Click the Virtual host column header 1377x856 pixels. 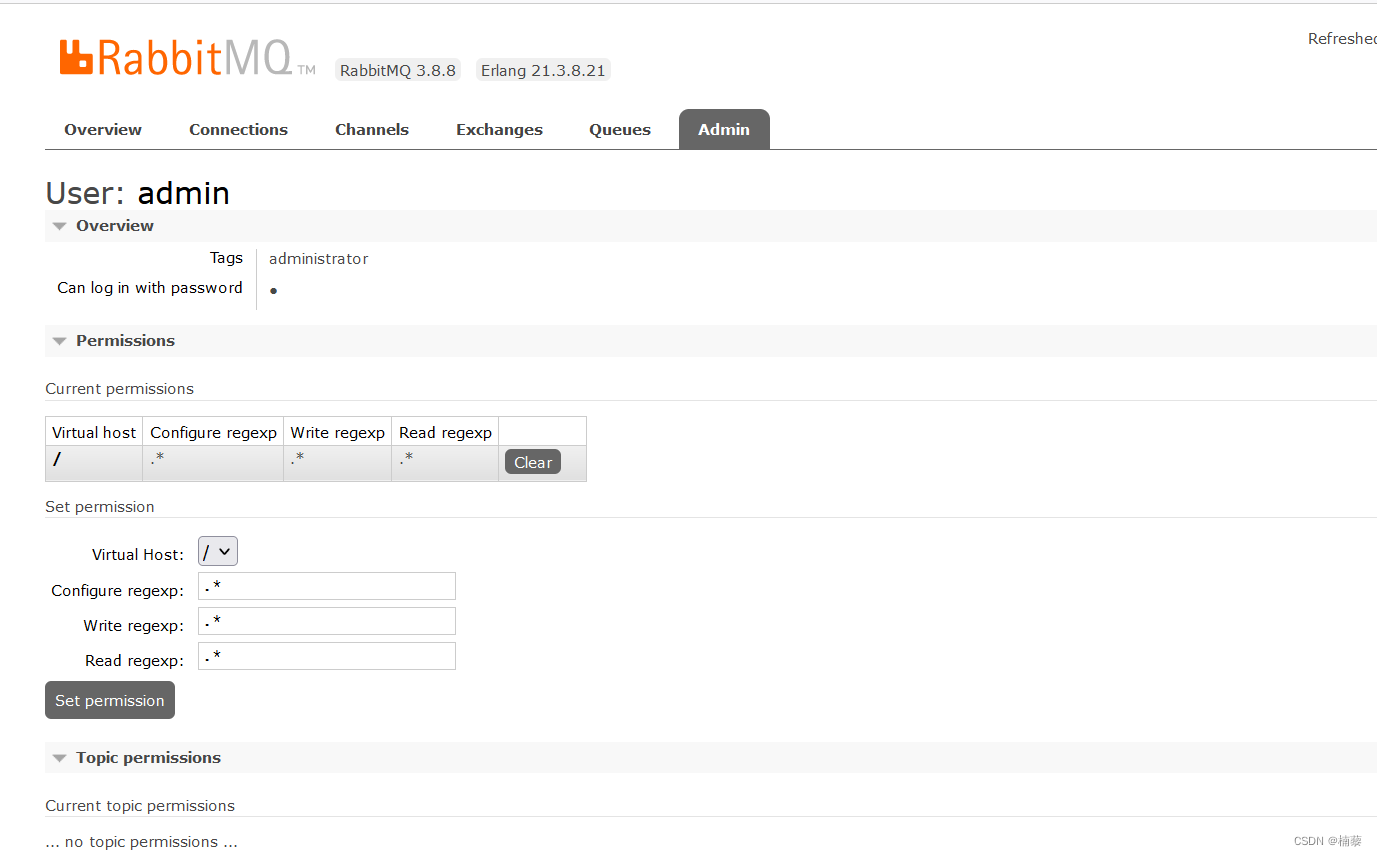pyautogui.click(x=94, y=432)
